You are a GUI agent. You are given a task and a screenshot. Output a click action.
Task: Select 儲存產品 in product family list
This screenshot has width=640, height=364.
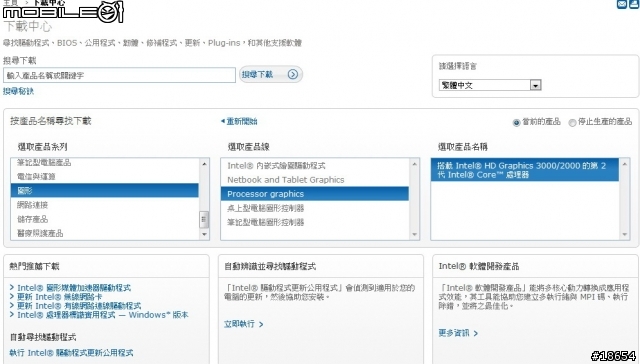104,219
